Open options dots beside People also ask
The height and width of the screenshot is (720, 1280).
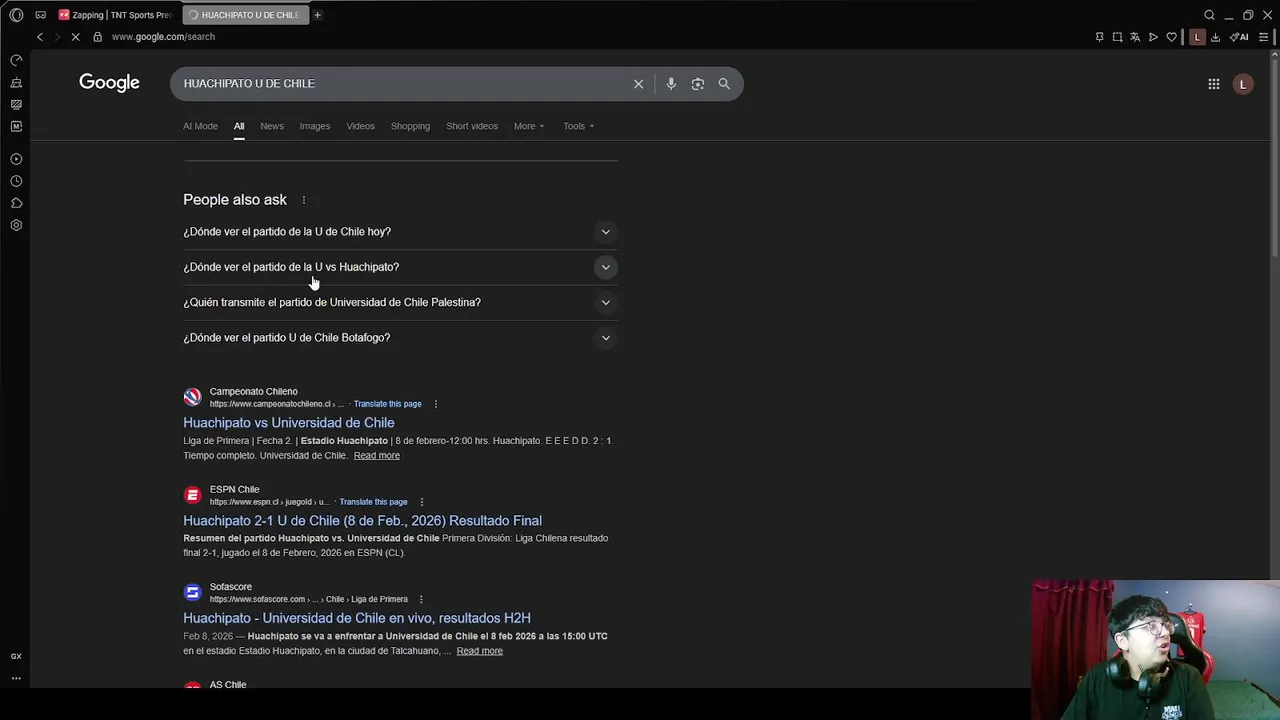coord(304,200)
